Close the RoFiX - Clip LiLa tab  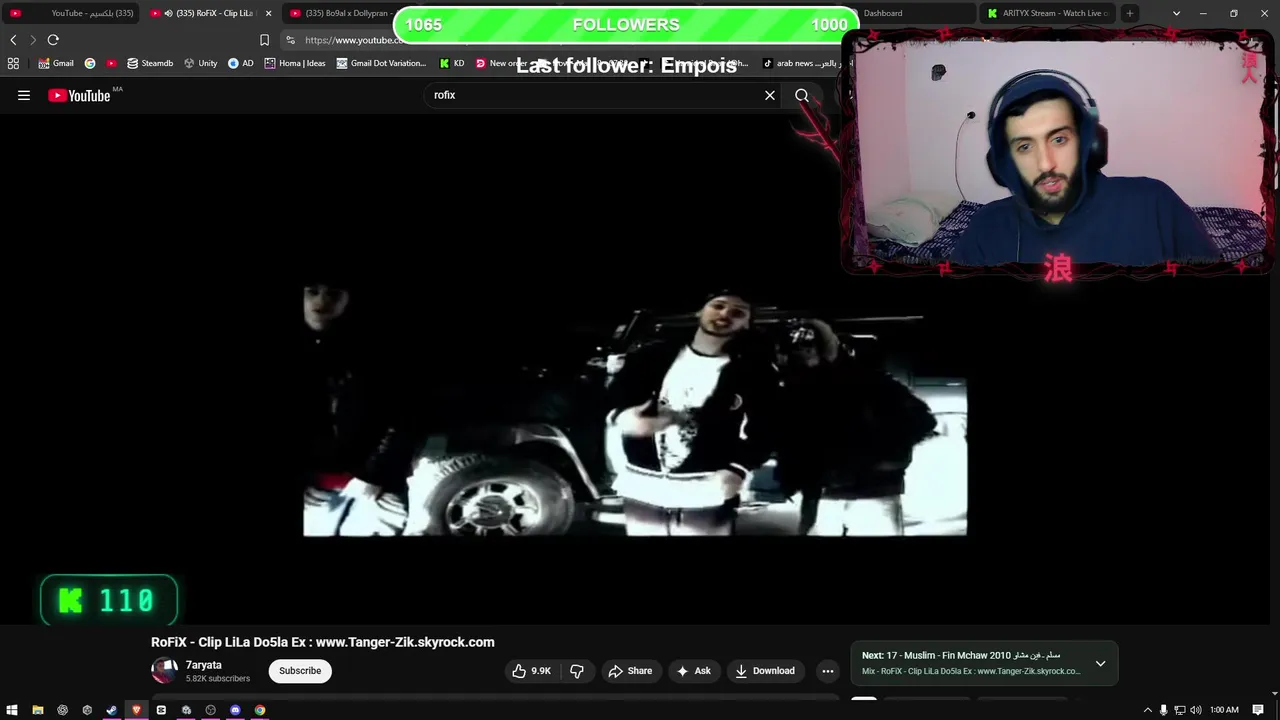[x=268, y=13]
